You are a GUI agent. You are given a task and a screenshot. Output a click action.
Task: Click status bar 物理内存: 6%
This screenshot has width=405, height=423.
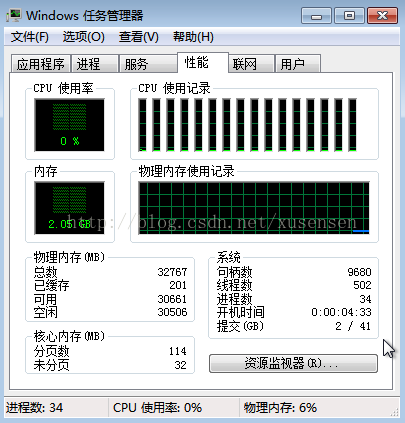click(280, 408)
